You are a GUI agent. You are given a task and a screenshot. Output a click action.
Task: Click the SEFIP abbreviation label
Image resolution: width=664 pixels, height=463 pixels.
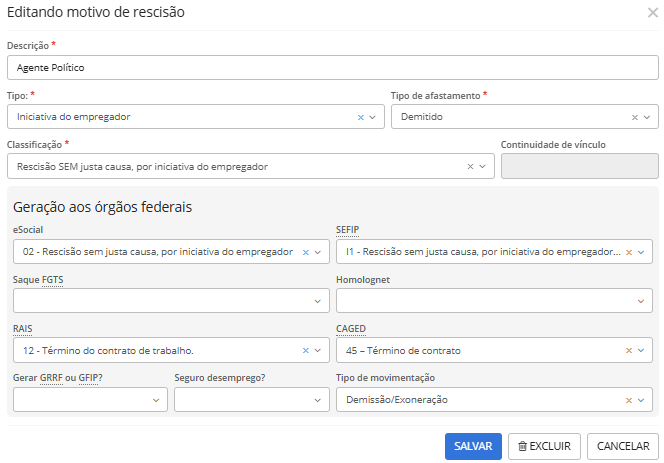point(347,230)
